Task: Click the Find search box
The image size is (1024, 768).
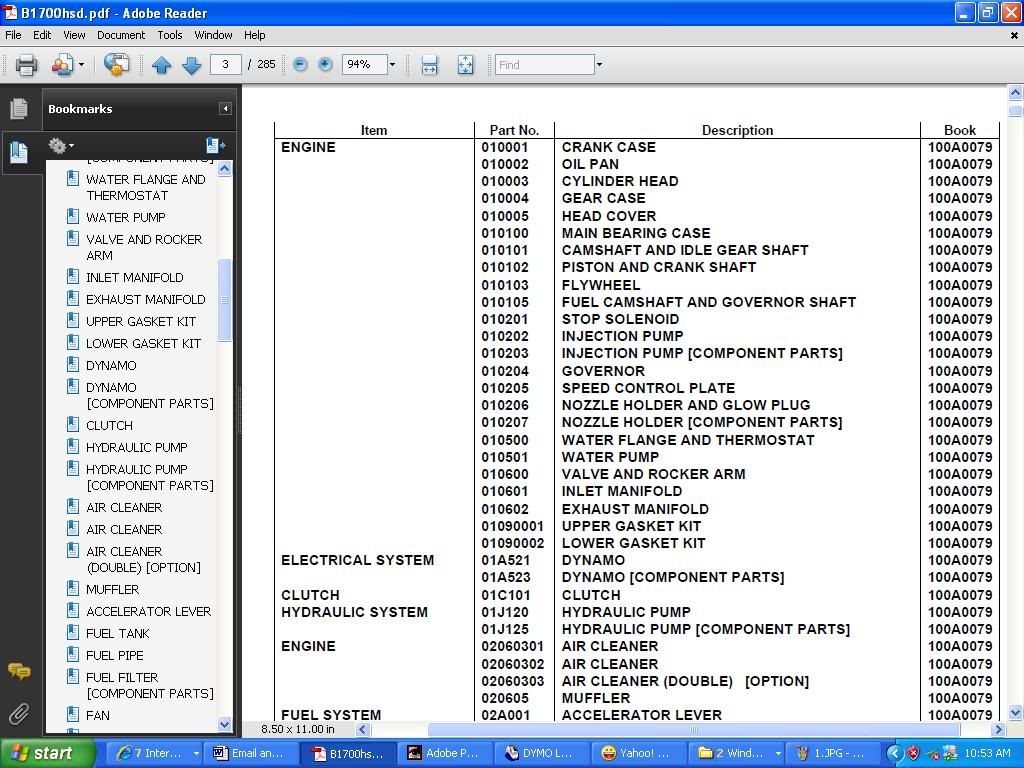Action: (545, 65)
